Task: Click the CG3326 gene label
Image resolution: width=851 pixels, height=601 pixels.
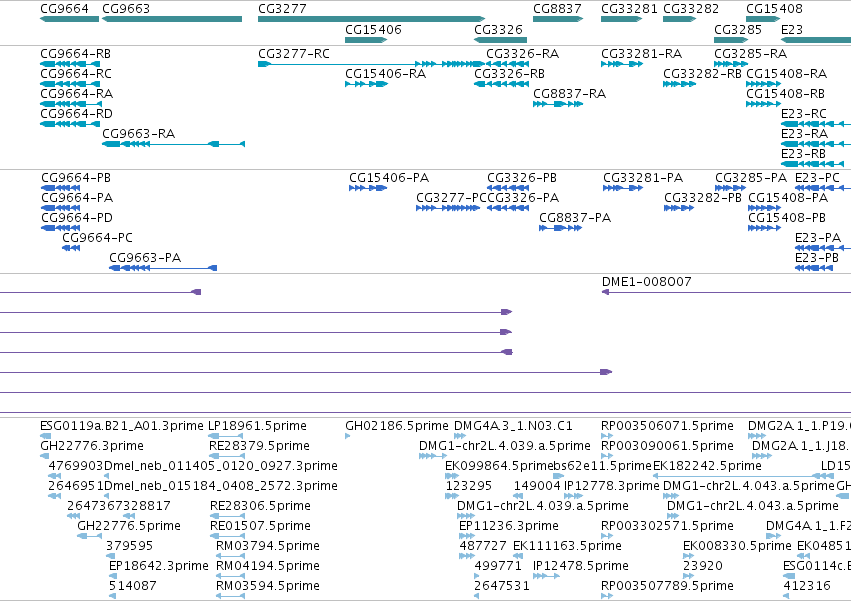Action: click(x=498, y=29)
